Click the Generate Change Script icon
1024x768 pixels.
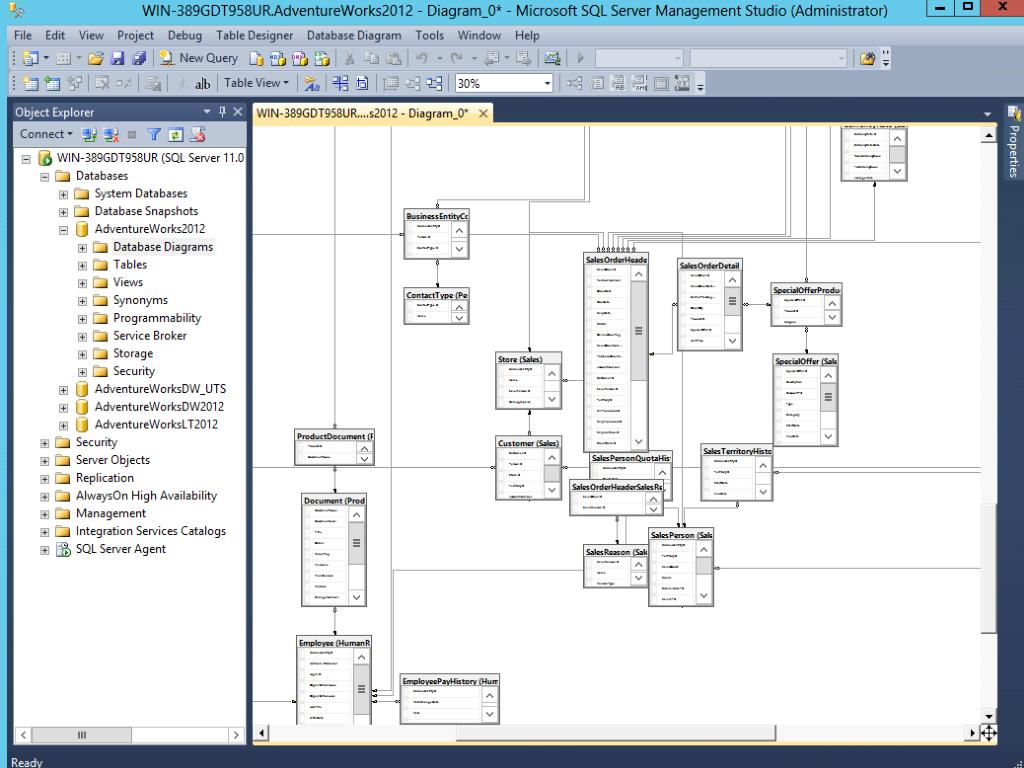coord(153,84)
